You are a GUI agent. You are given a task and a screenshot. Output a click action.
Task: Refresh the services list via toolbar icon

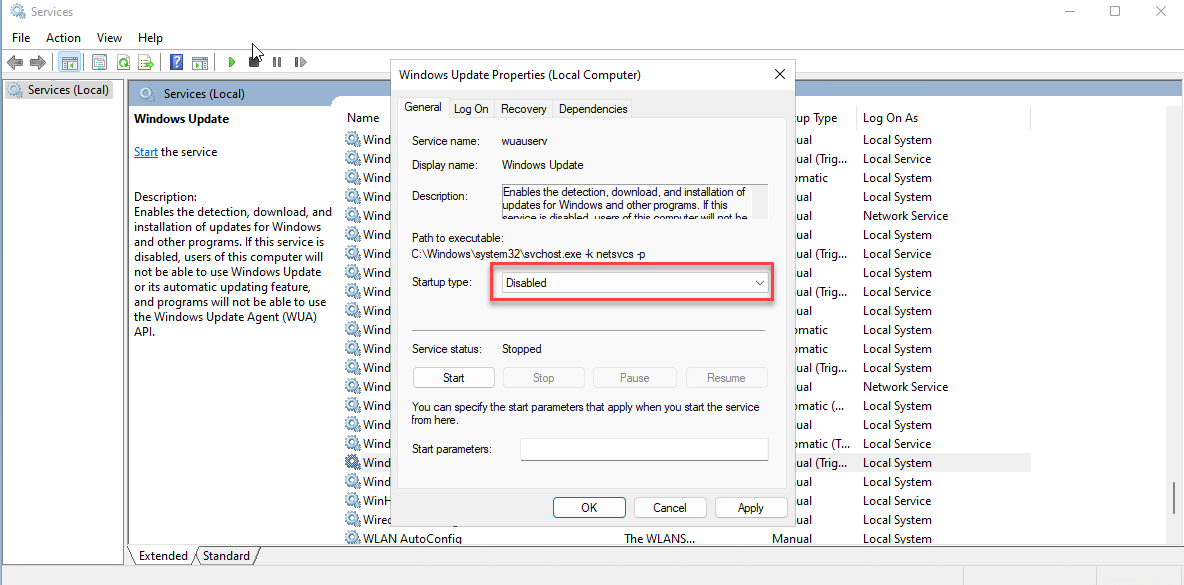(123, 62)
